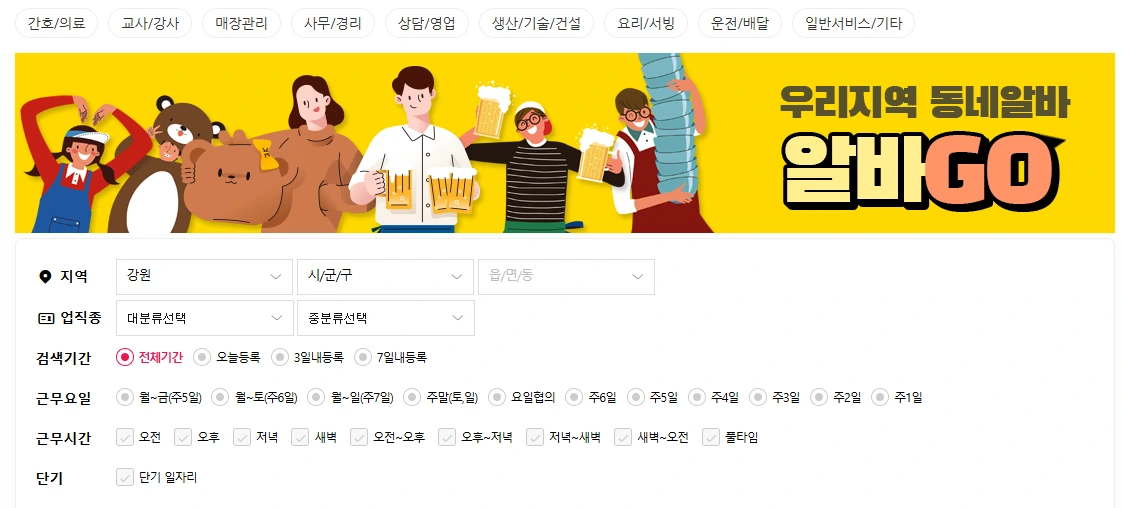1123x508 pixels.
Task: Click the chevron arrow in the 중분류선택 box
Action: (457, 318)
